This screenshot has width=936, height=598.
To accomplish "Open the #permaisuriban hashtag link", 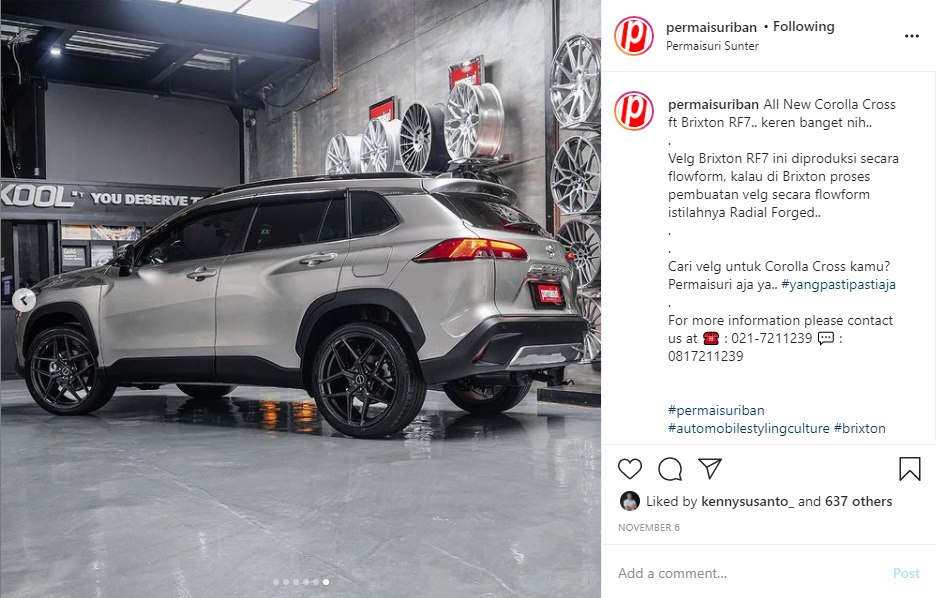I will click(x=716, y=411).
